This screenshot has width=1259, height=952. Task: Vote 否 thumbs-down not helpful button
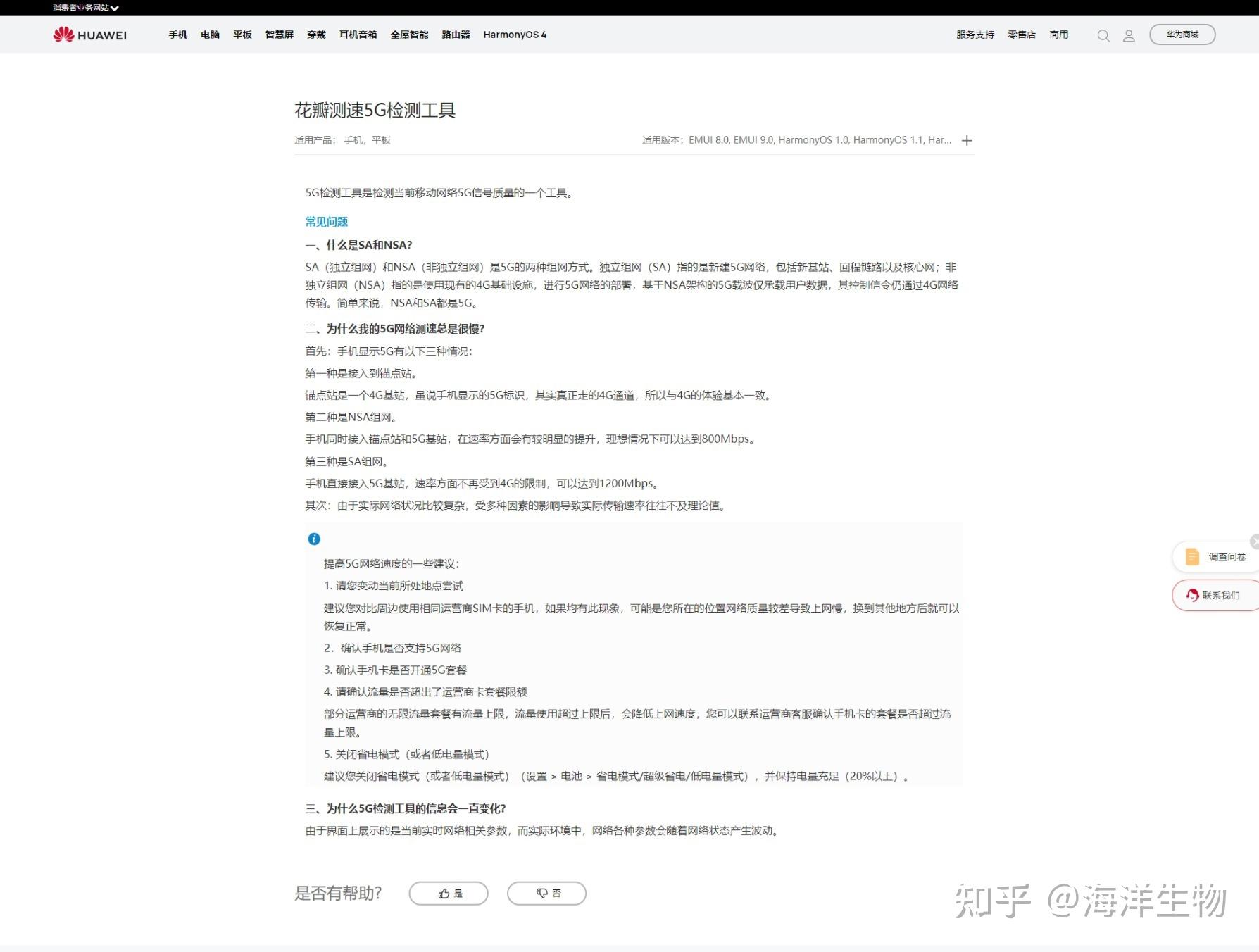pos(546,893)
